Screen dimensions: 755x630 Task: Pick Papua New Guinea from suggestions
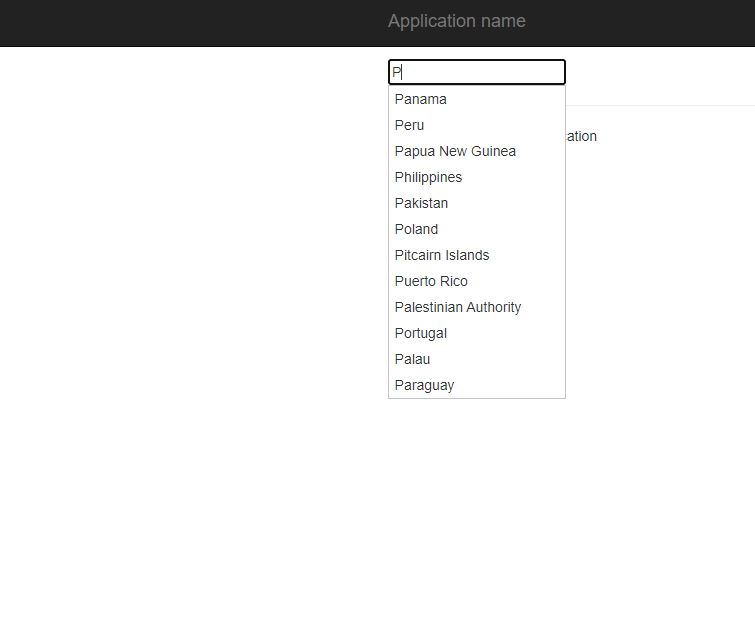[x=477, y=151]
